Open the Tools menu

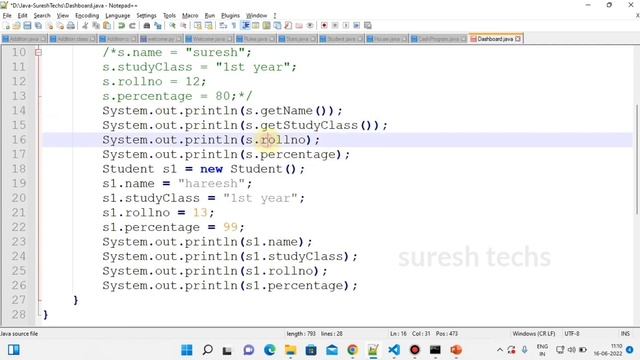[169, 16]
